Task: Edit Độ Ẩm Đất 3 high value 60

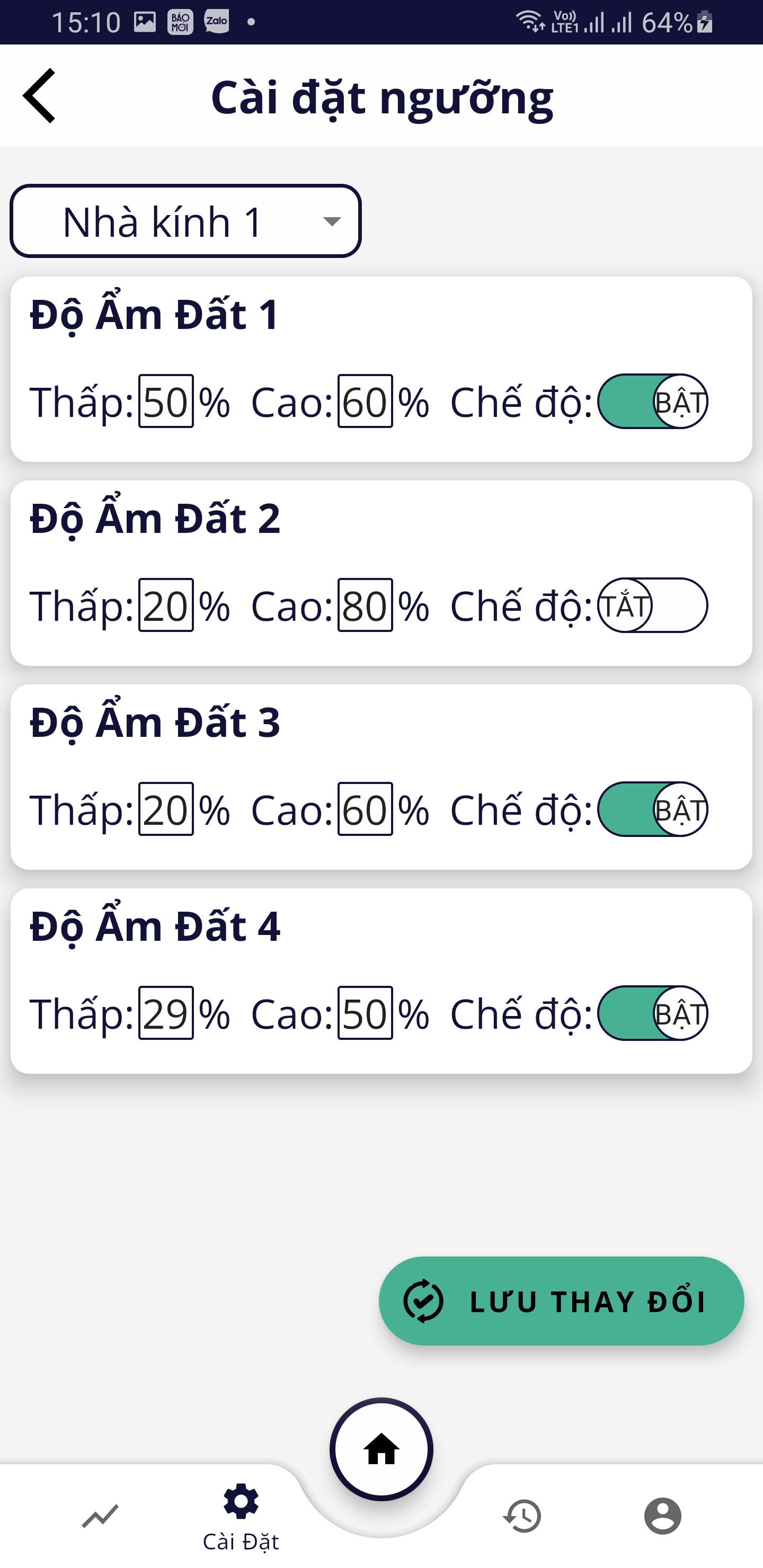Action: pyautogui.click(x=366, y=809)
